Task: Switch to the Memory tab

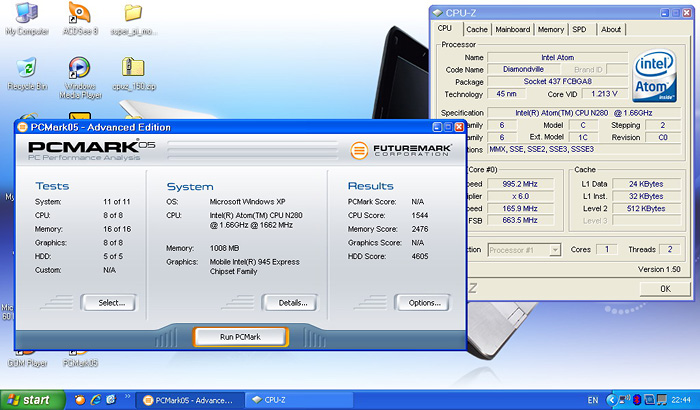Action: pos(550,29)
